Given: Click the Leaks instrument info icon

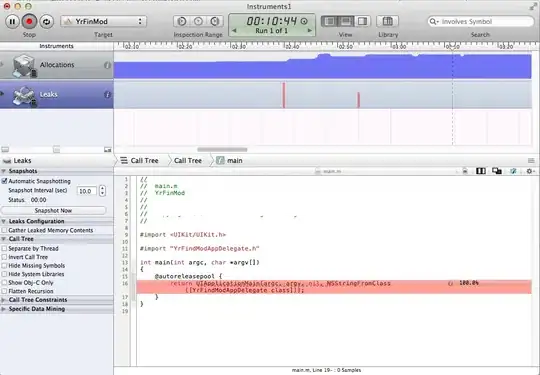Looking at the screenshot, I should click(107, 94).
